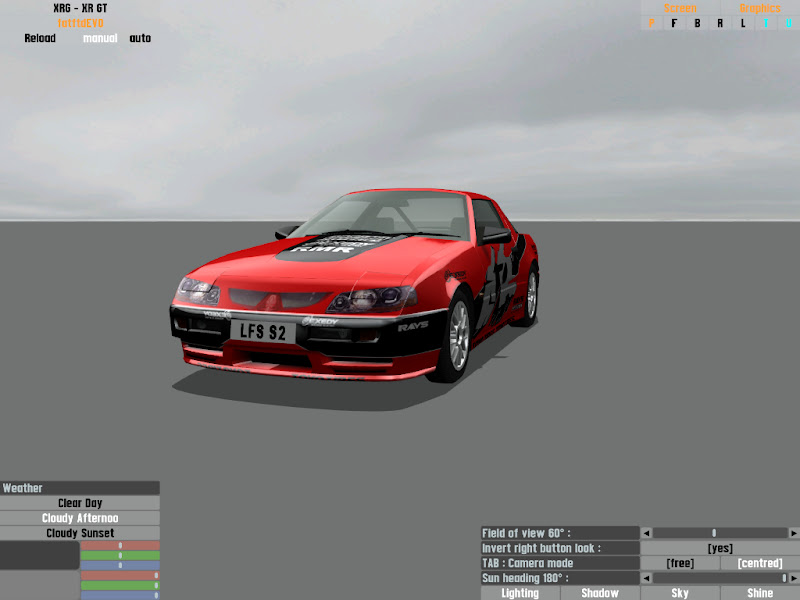The image size is (800, 600).
Task: Click the Field of view 60° label
Action: tap(560, 533)
